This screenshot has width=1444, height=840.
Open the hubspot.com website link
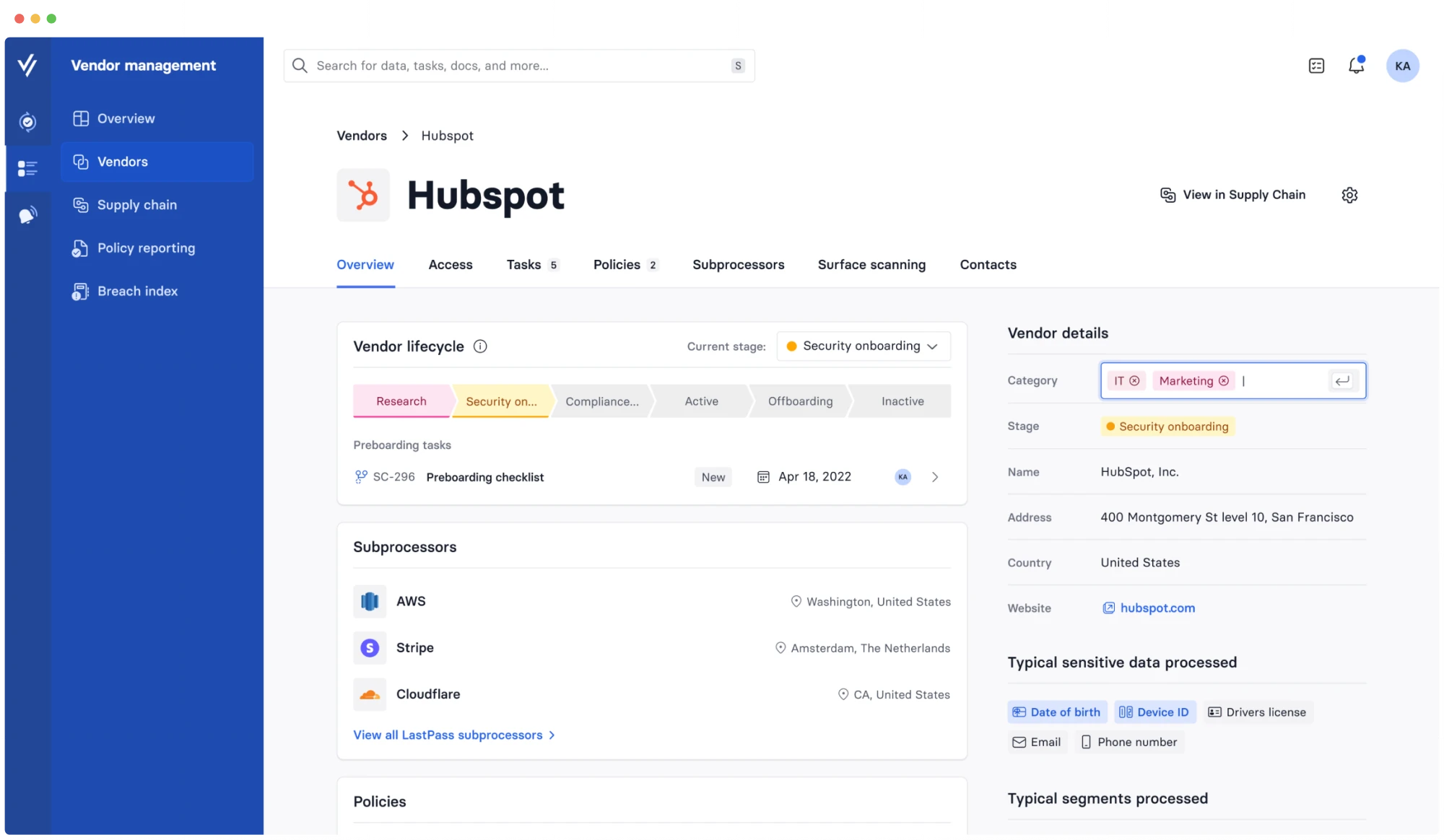click(1155, 608)
